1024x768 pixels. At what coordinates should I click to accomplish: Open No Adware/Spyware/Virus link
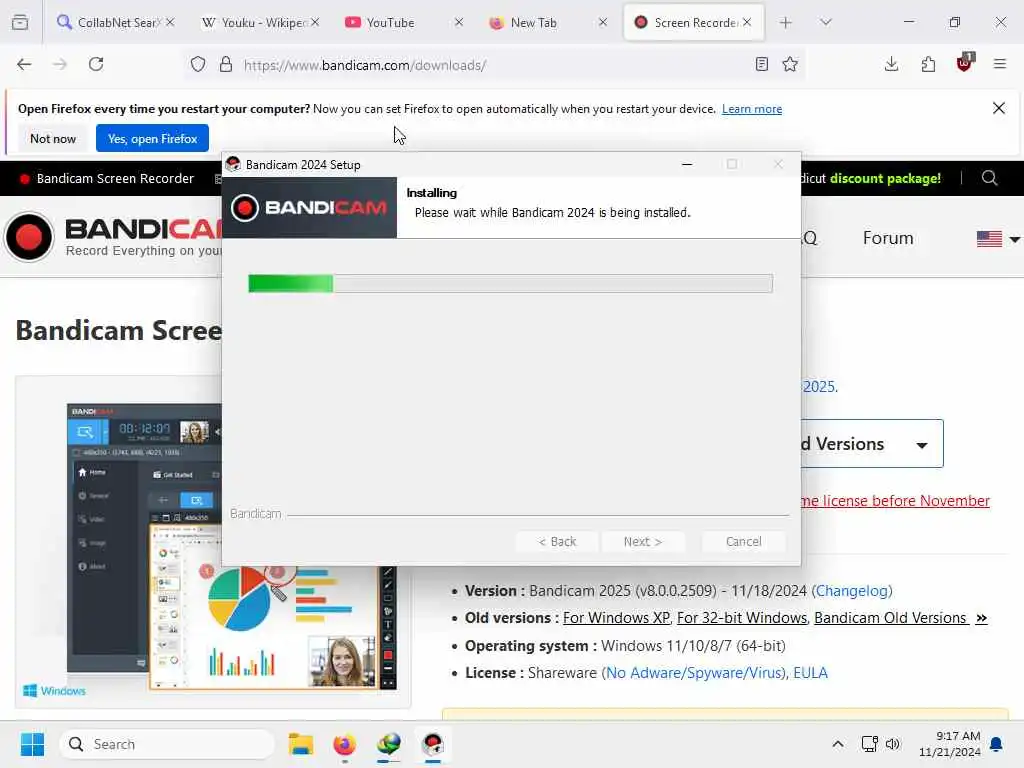[x=695, y=673]
